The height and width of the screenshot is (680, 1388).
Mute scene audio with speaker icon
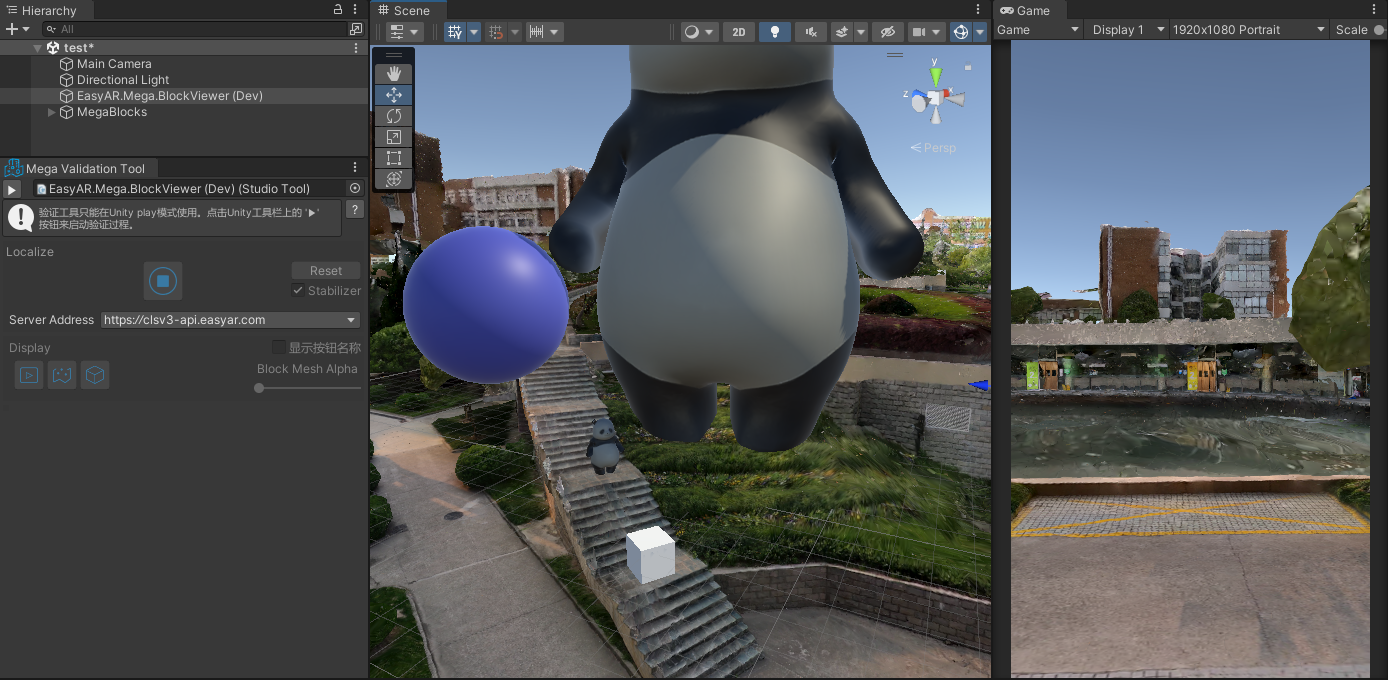click(810, 32)
